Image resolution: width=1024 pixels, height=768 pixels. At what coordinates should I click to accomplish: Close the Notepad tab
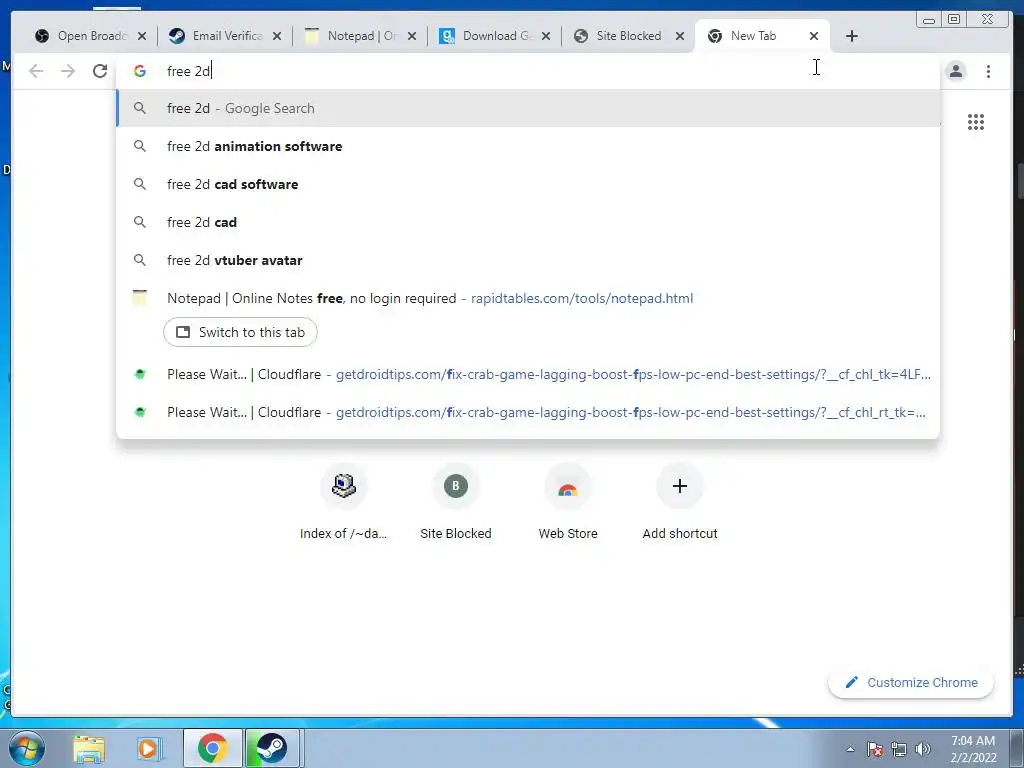(412, 36)
